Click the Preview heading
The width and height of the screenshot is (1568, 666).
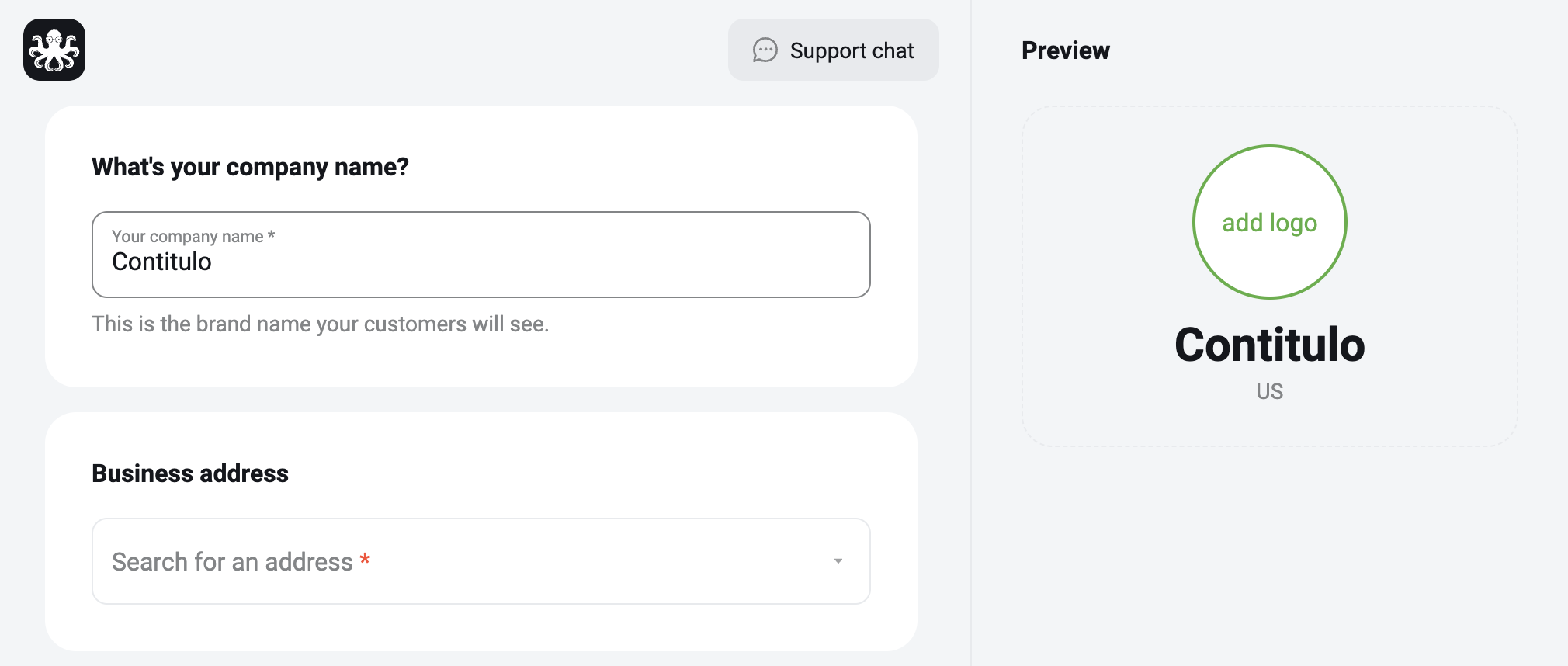click(x=1066, y=50)
